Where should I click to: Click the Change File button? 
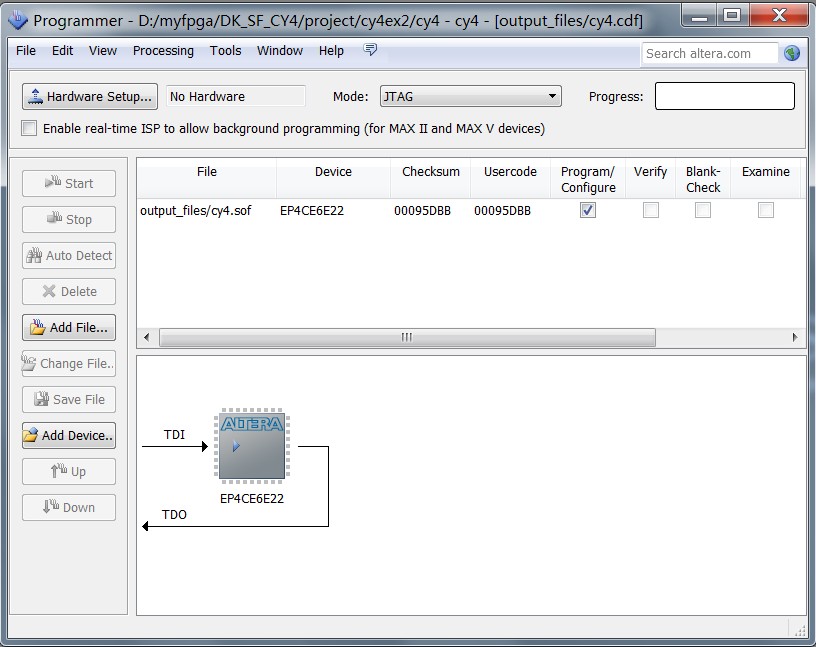(x=69, y=364)
